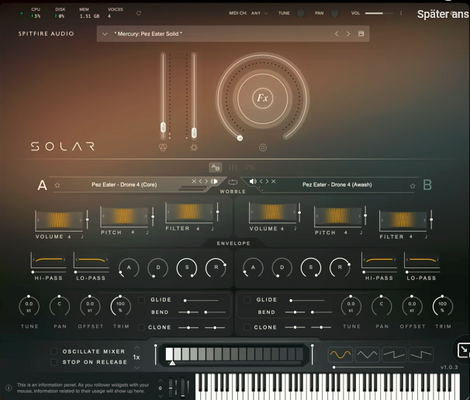
Task: Select next sound for layer B
Action: 267,181
